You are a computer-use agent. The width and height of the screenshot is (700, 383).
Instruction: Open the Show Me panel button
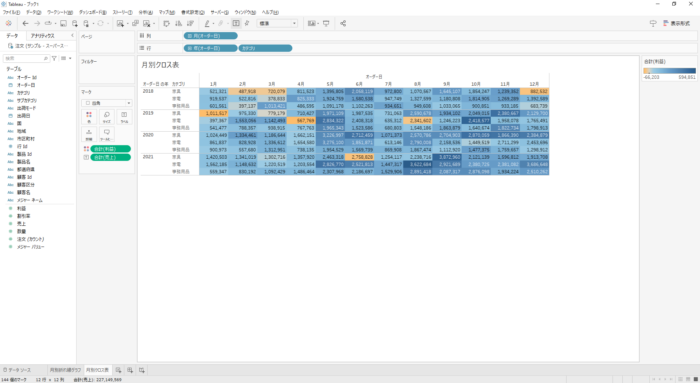click(x=677, y=23)
